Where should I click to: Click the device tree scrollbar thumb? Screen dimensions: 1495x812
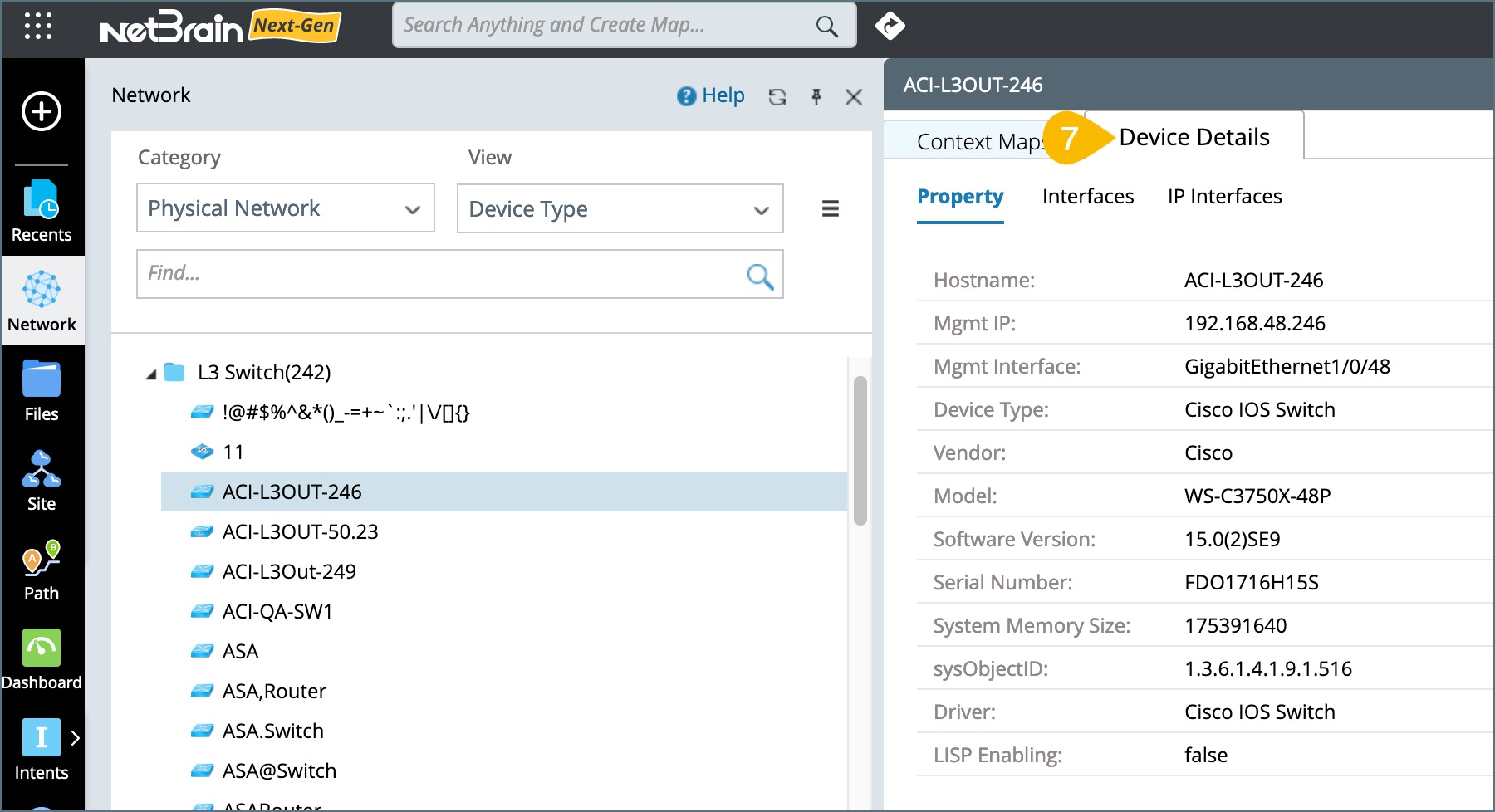pos(860,451)
